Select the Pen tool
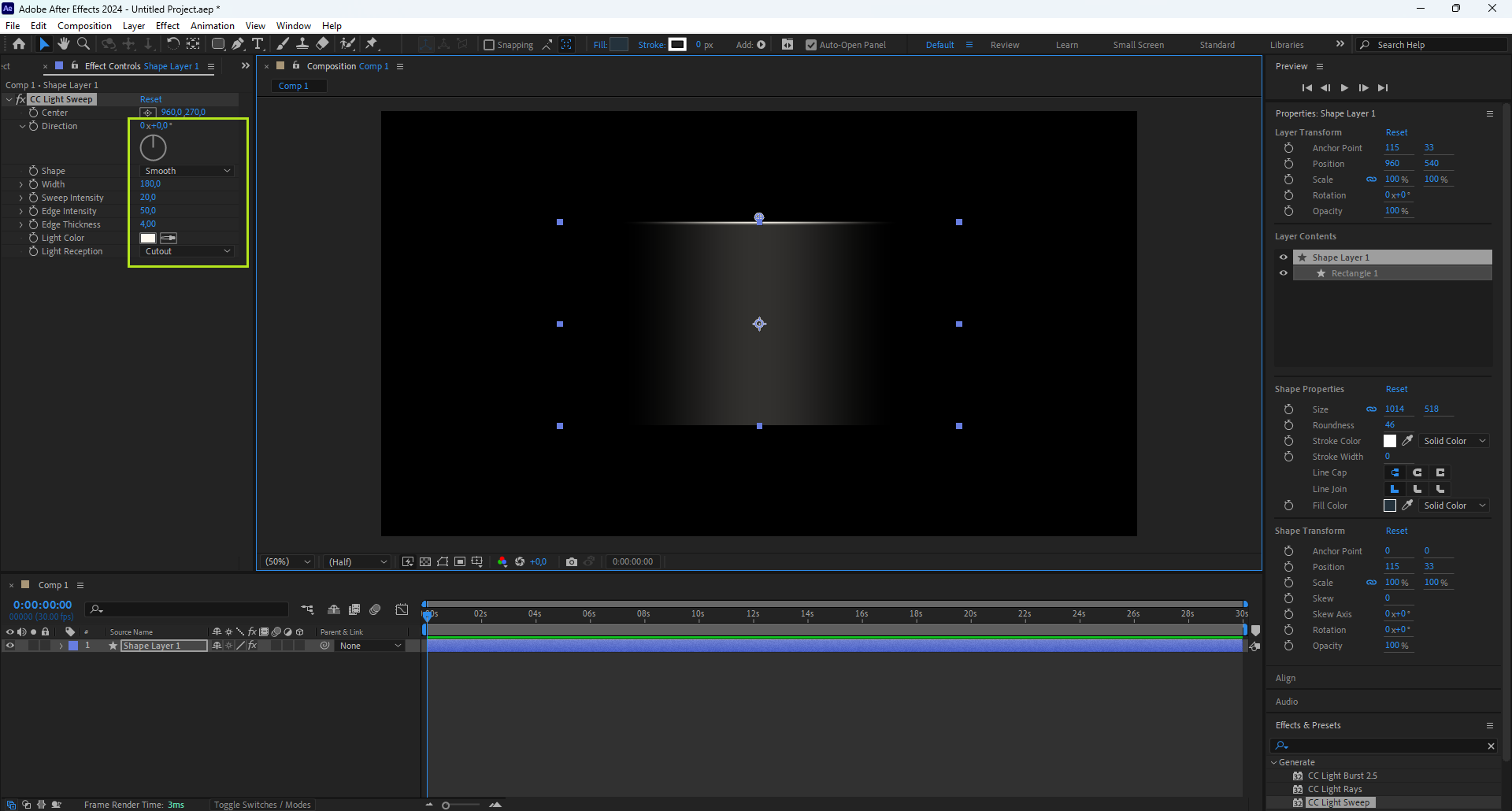The width and height of the screenshot is (1512, 811). coord(238,44)
